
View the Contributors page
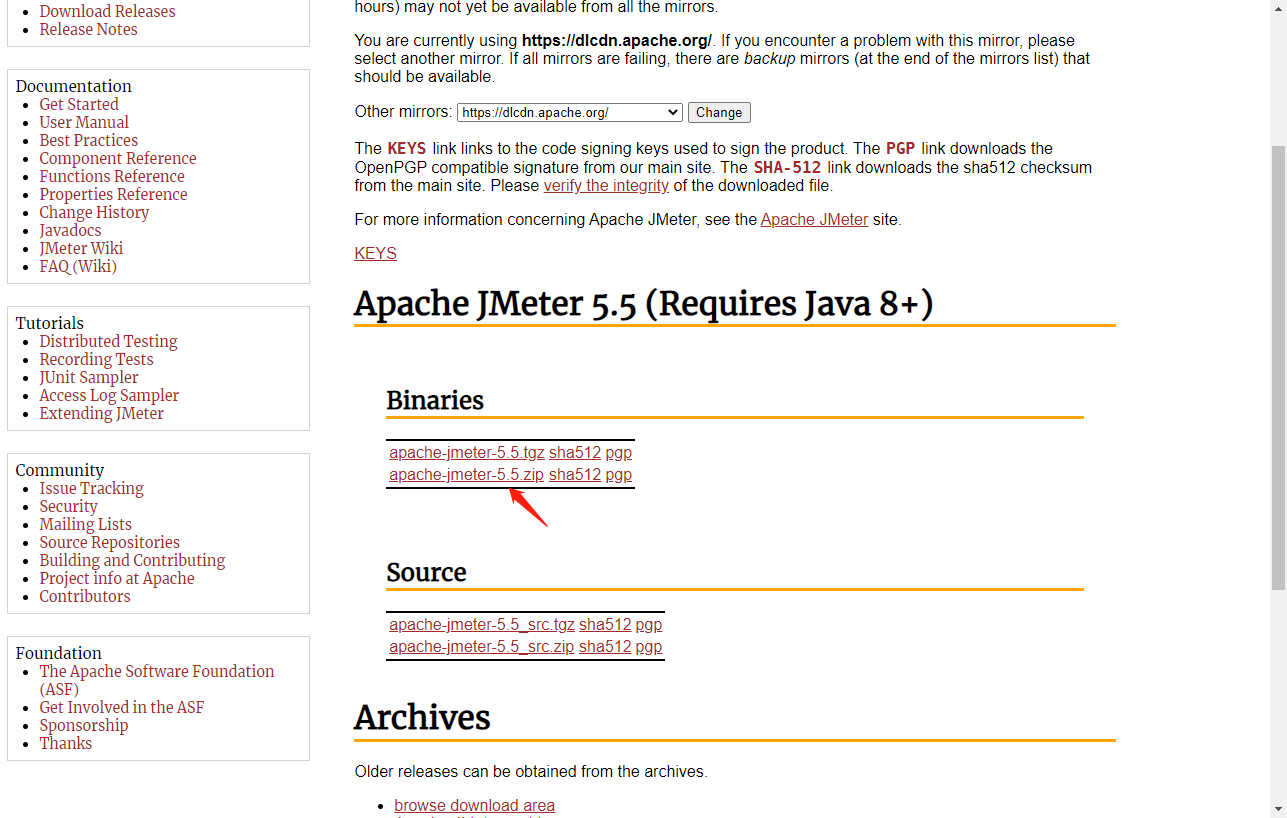[x=85, y=596]
